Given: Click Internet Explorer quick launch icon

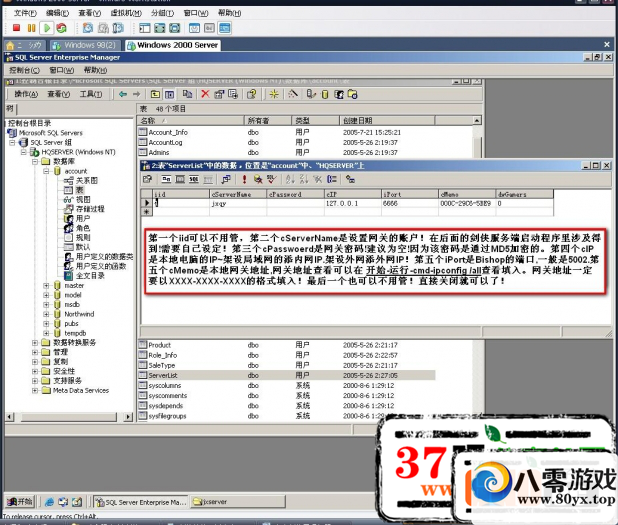Looking at the screenshot, I should (49, 502).
